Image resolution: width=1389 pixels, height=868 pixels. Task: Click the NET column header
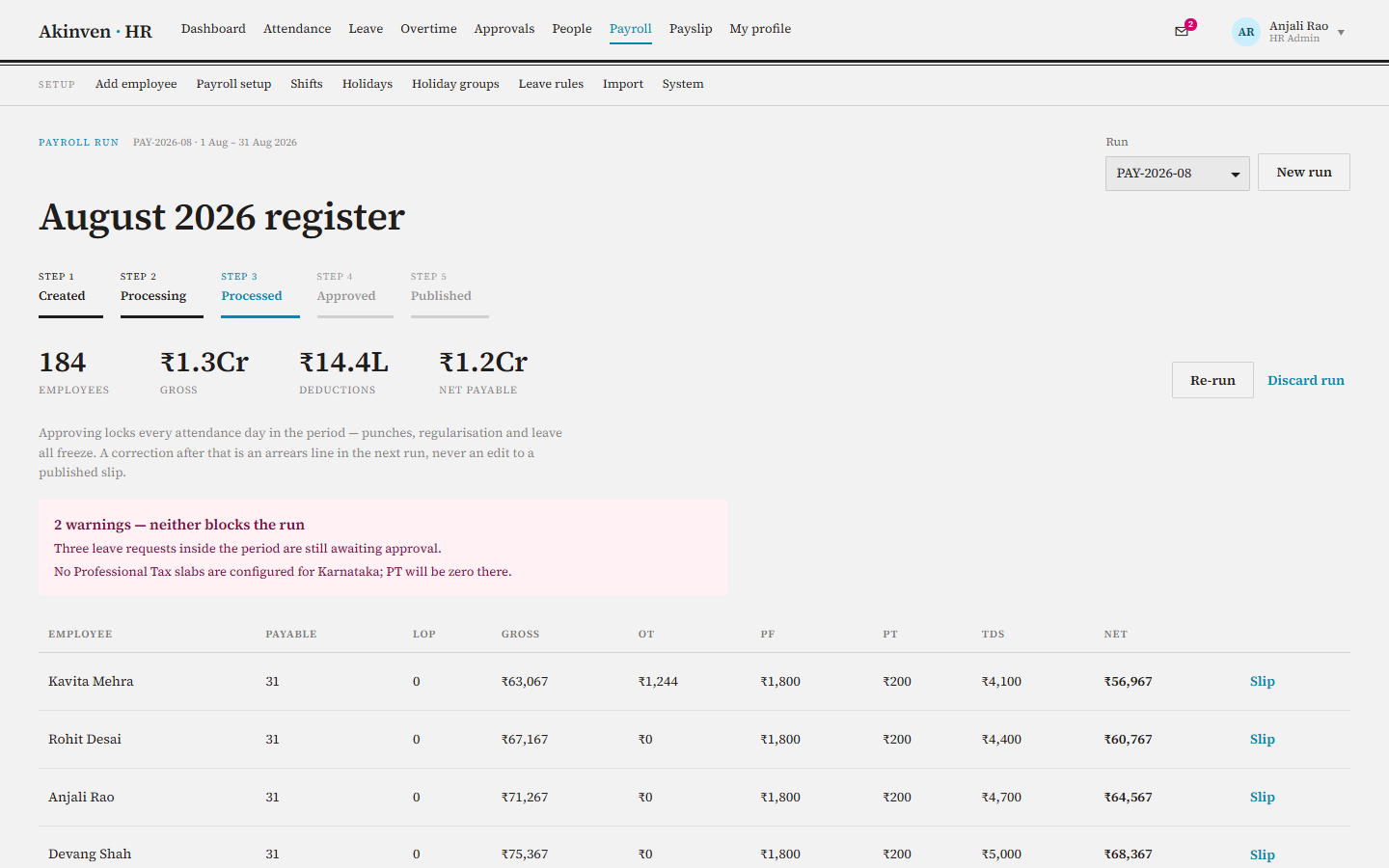pyautogui.click(x=1116, y=634)
